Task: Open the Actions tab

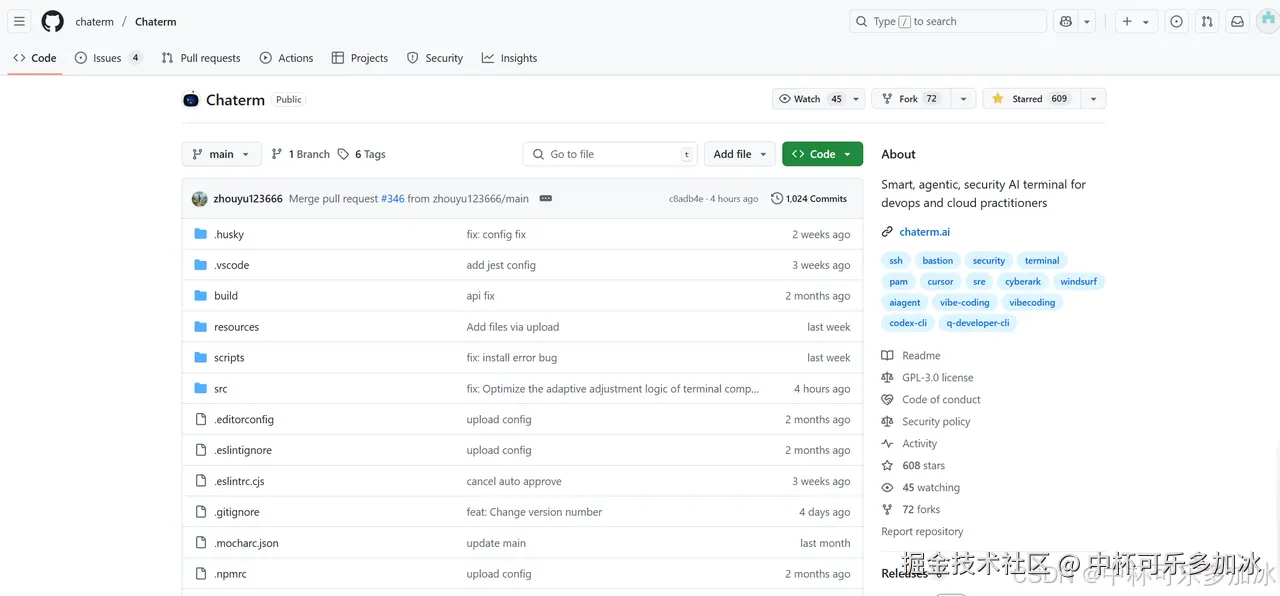Action: 286,58
